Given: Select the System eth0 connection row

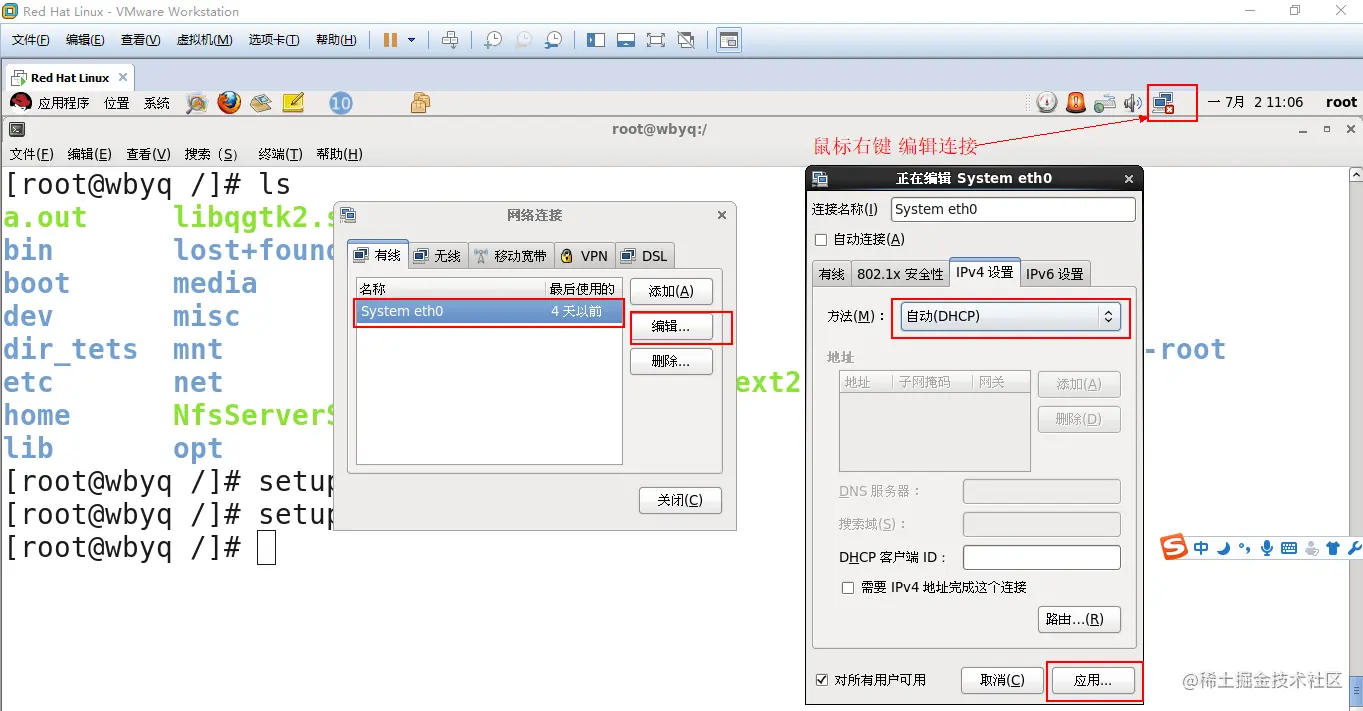Looking at the screenshot, I should 489,311.
